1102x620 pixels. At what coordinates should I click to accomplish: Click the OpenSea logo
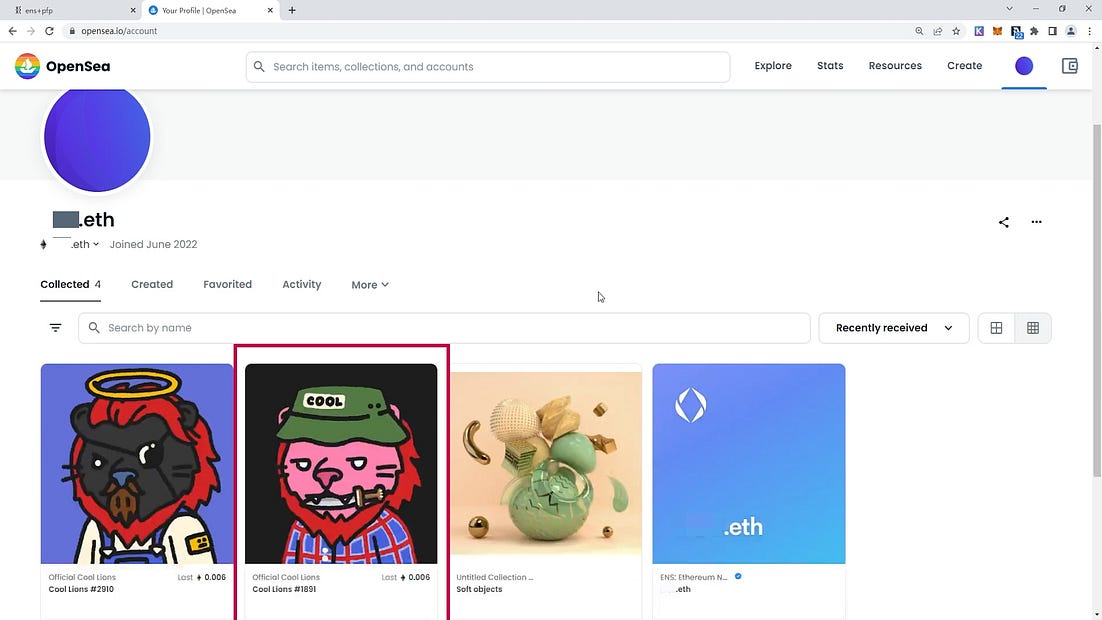(63, 66)
